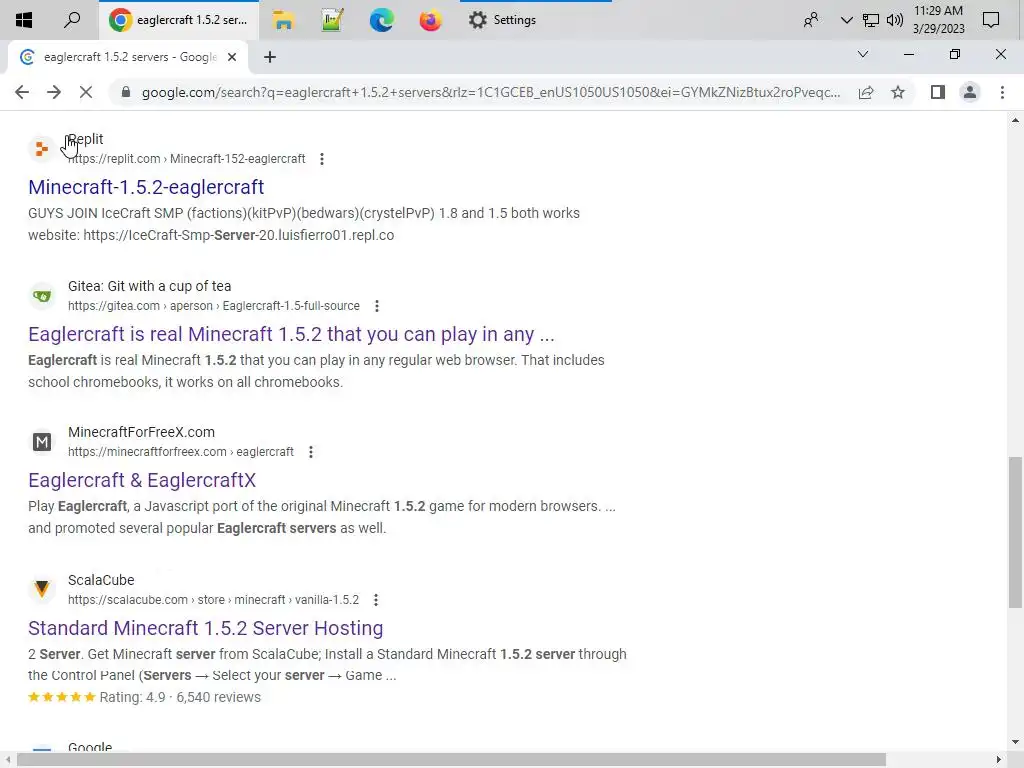
Task: Open the network status tray icon
Action: pos(871,20)
